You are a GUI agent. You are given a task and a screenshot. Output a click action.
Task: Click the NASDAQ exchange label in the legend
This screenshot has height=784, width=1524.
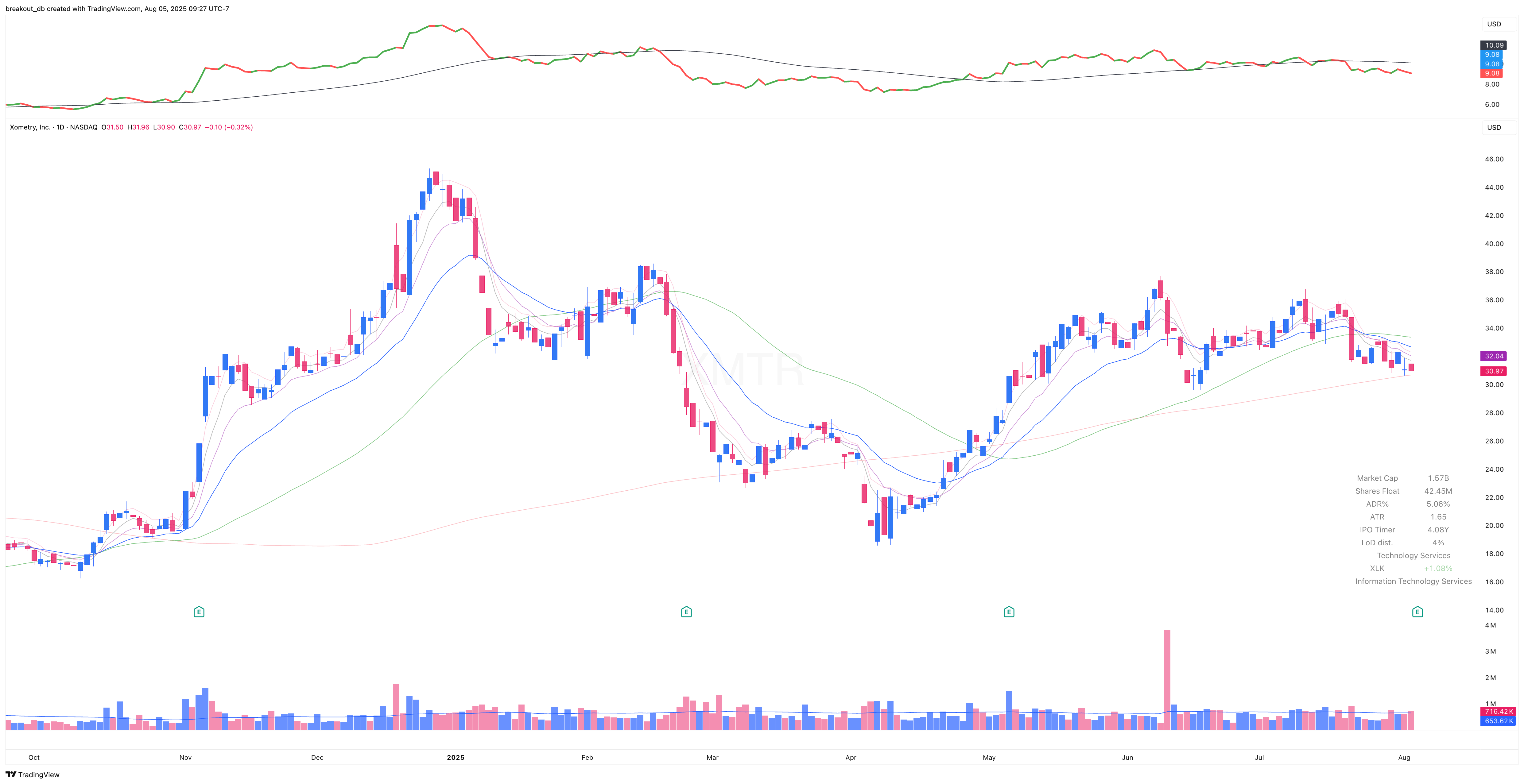tap(84, 126)
